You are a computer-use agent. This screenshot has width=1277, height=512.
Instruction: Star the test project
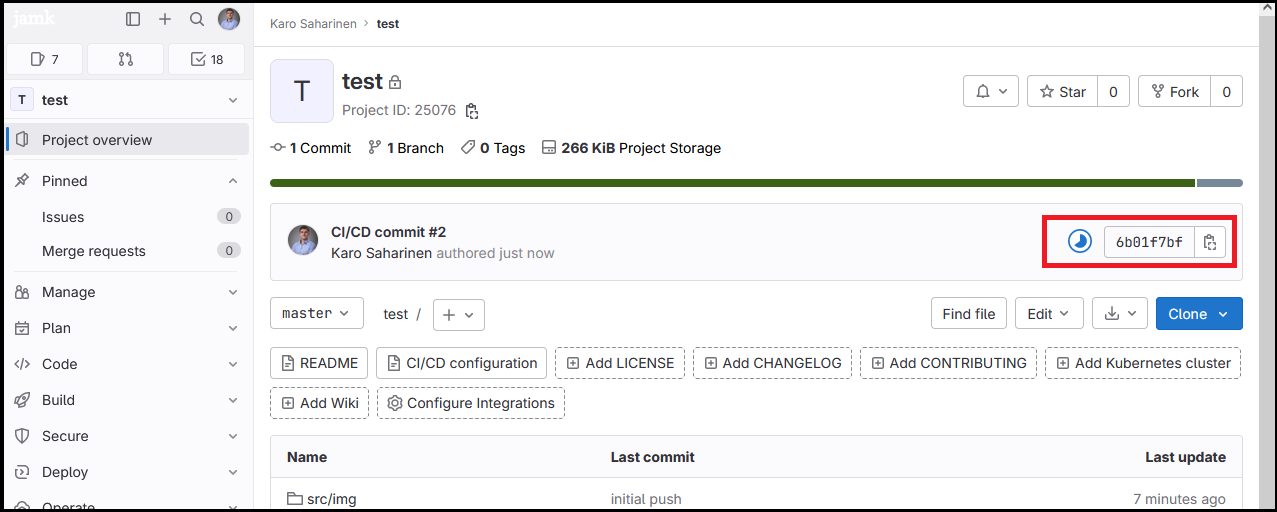pyautogui.click(x=1062, y=92)
